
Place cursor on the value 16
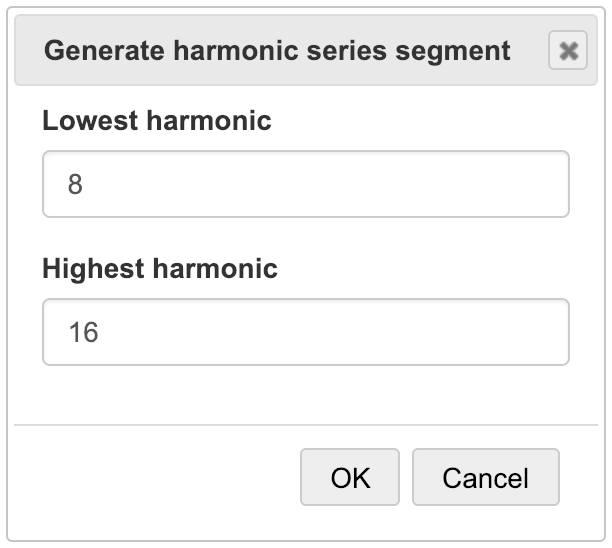pos(83,333)
